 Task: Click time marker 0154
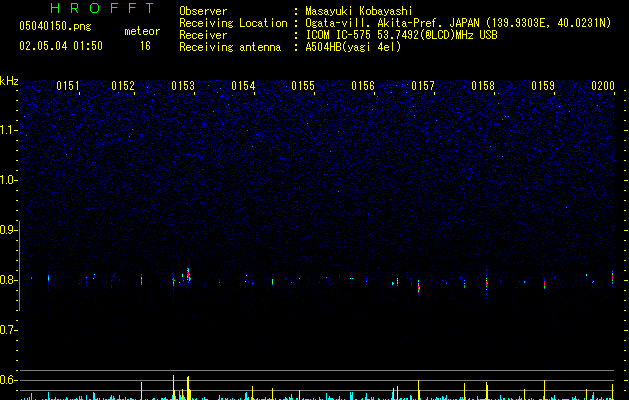(x=243, y=86)
